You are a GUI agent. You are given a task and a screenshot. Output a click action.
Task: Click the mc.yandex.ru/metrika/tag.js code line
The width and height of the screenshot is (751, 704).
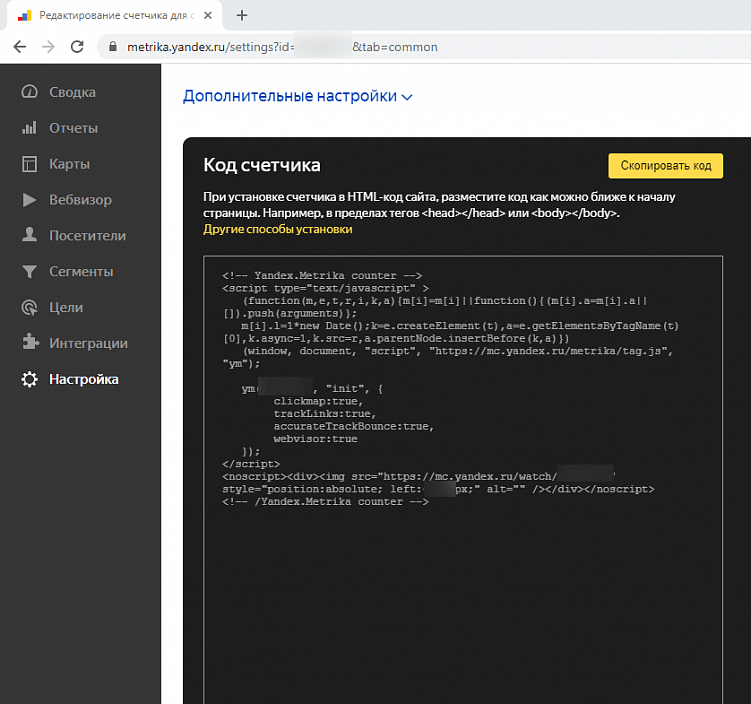457,351
